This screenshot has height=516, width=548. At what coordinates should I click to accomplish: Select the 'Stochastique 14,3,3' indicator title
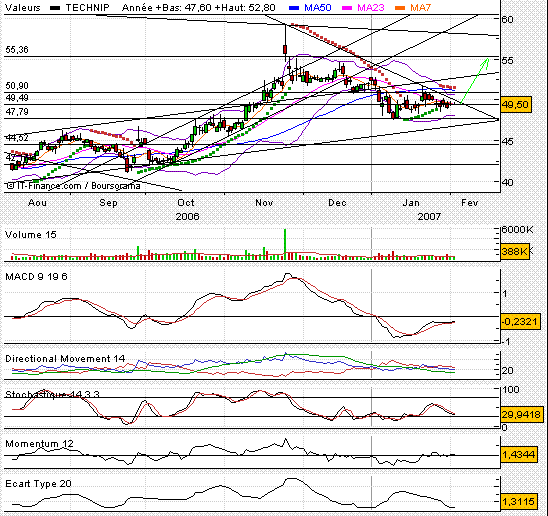[52, 394]
